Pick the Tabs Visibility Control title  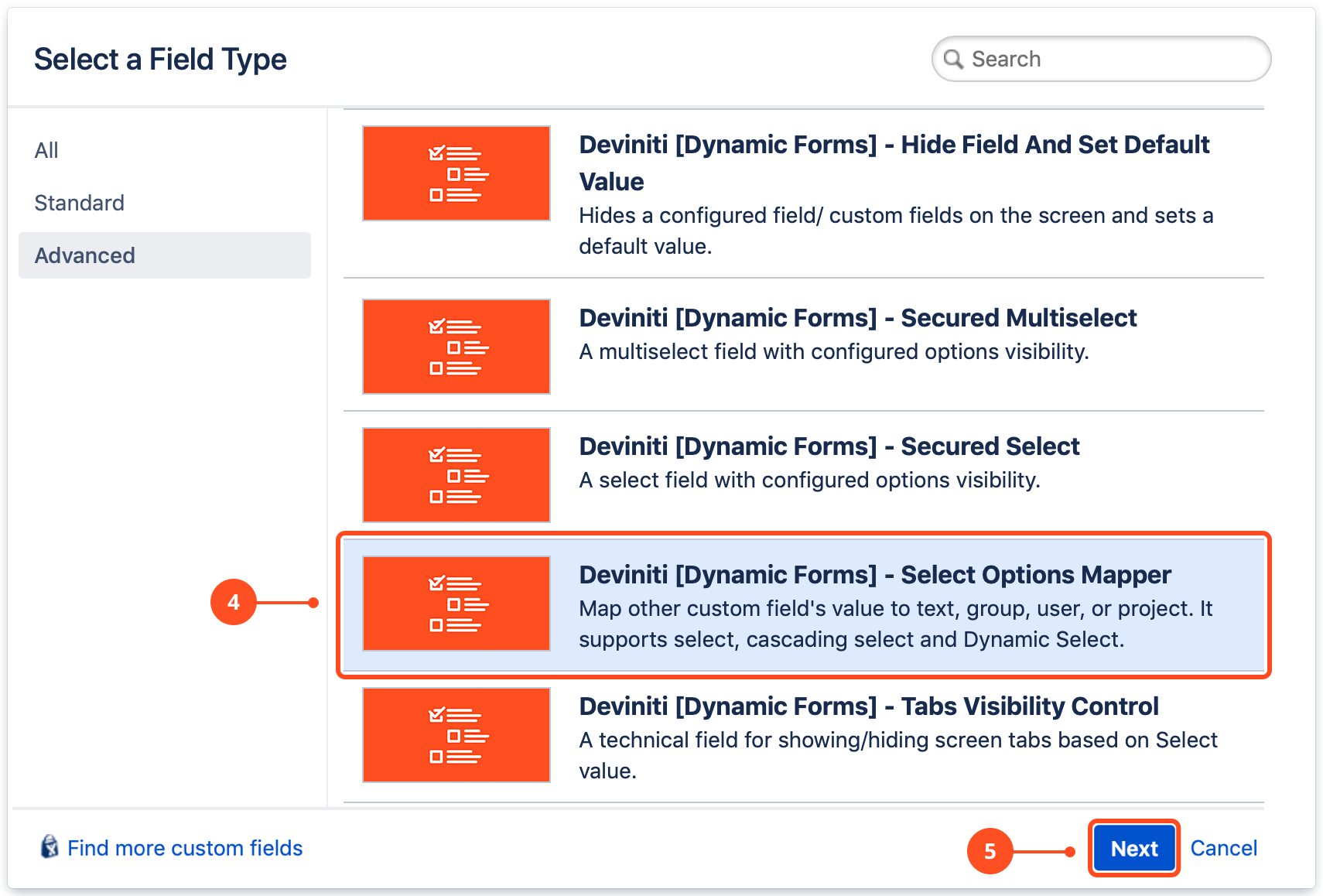(868, 706)
